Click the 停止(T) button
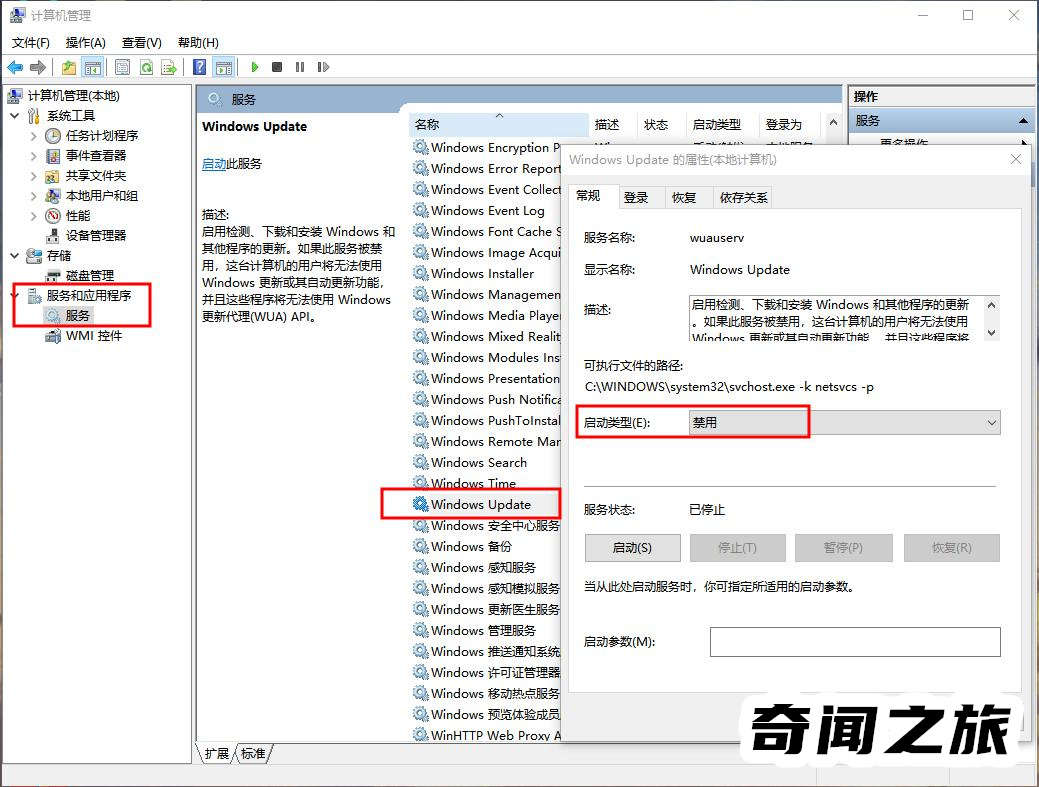Image resolution: width=1039 pixels, height=787 pixels. pyautogui.click(x=738, y=548)
